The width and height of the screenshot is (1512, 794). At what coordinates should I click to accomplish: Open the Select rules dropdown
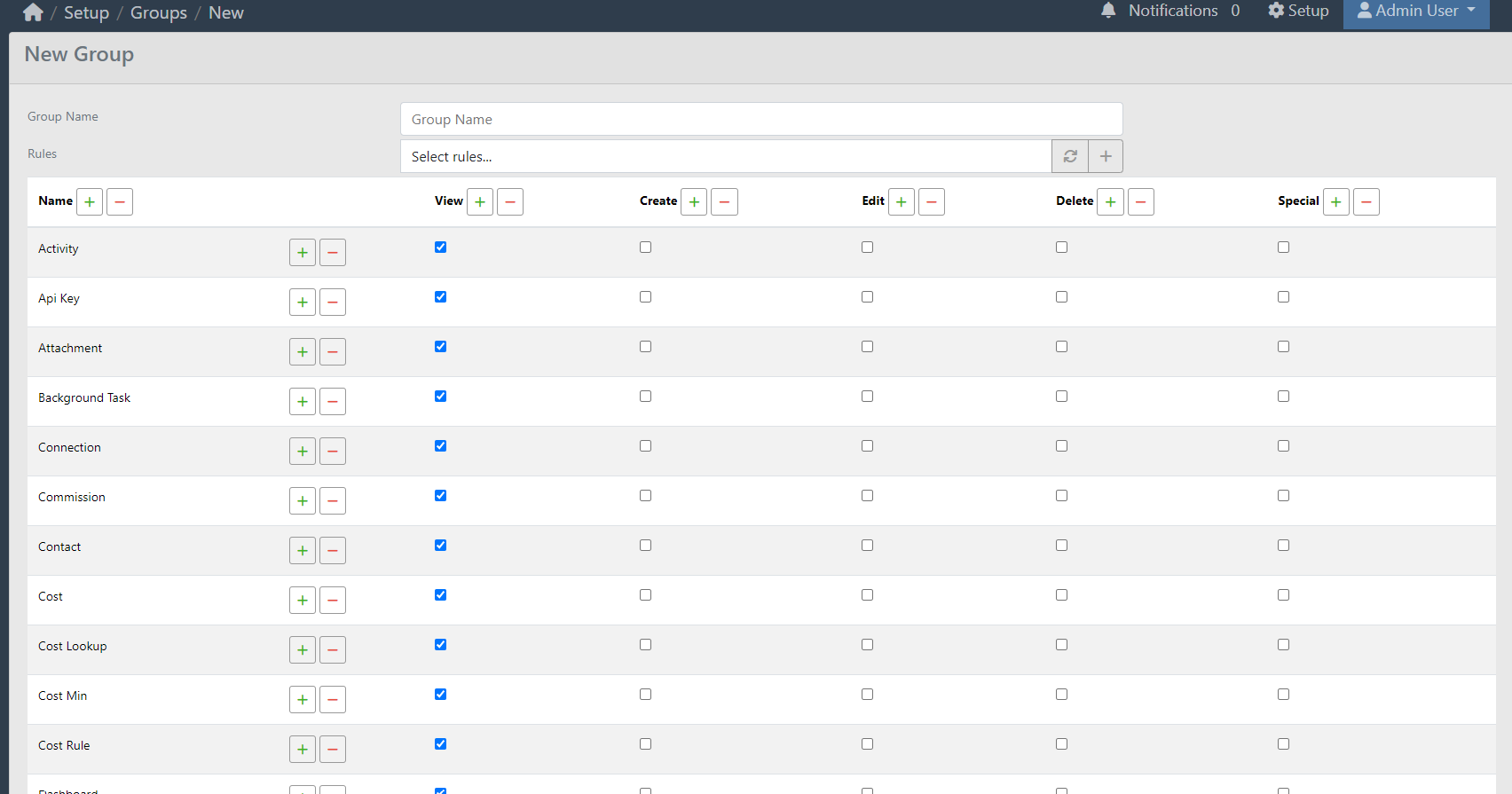(x=726, y=156)
